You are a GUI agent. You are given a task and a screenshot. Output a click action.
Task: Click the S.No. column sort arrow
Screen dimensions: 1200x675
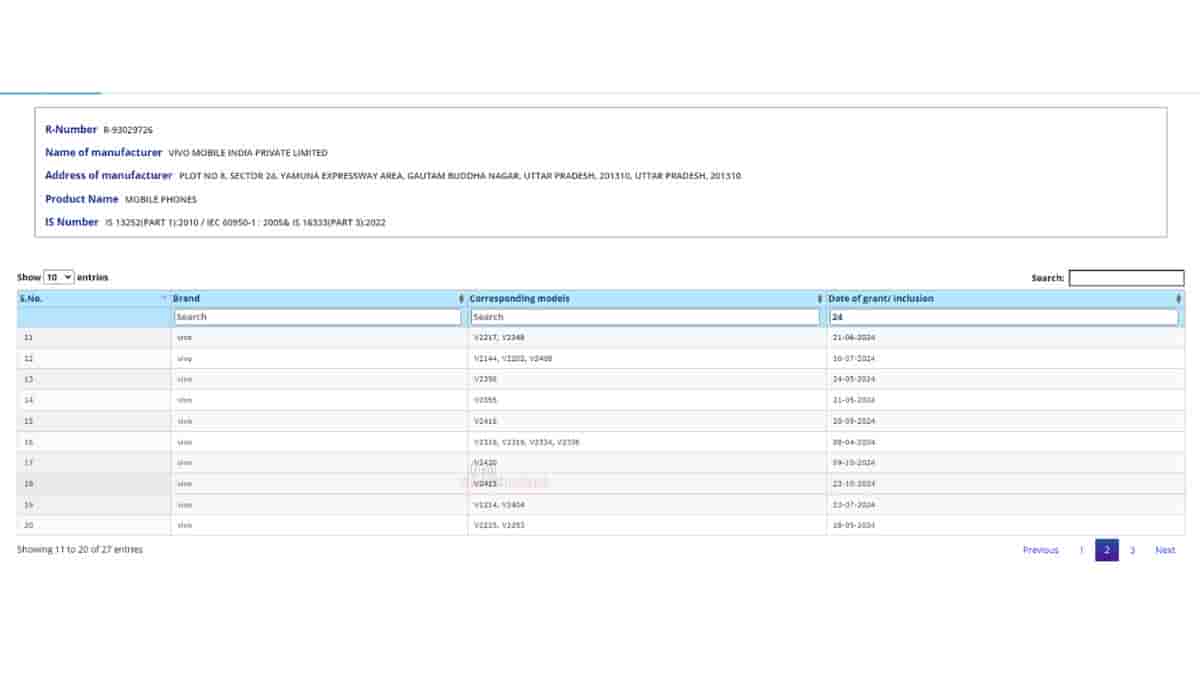[164, 299]
